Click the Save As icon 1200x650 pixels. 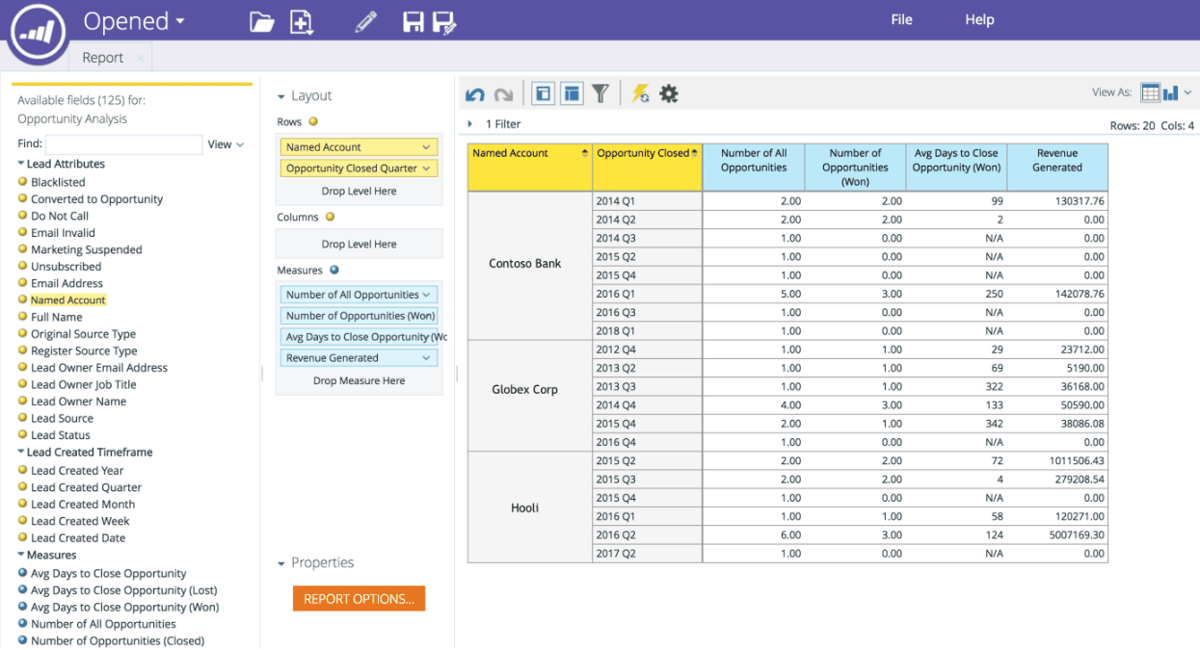[x=444, y=20]
